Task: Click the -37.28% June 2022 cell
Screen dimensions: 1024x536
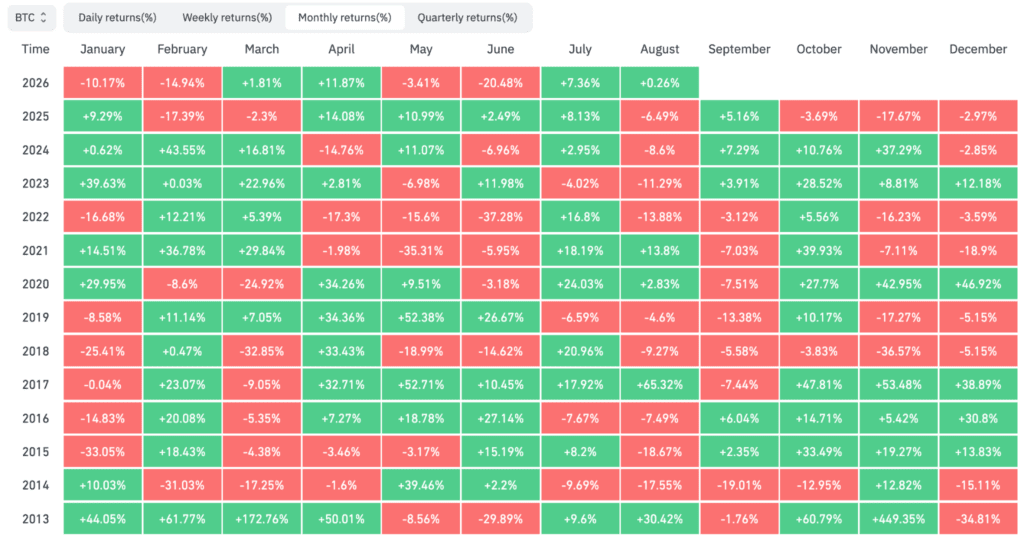Action: pos(501,217)
